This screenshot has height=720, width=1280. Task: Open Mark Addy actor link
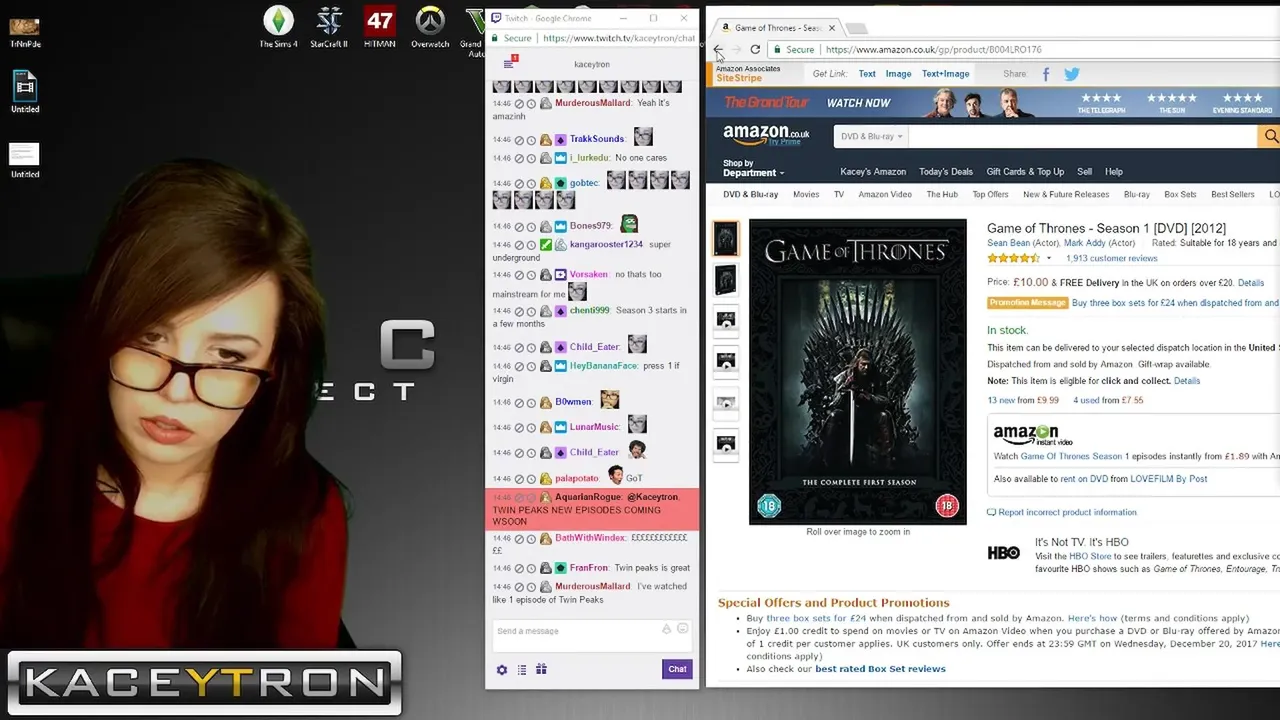pyautogui.click(x=1085, y=243)
